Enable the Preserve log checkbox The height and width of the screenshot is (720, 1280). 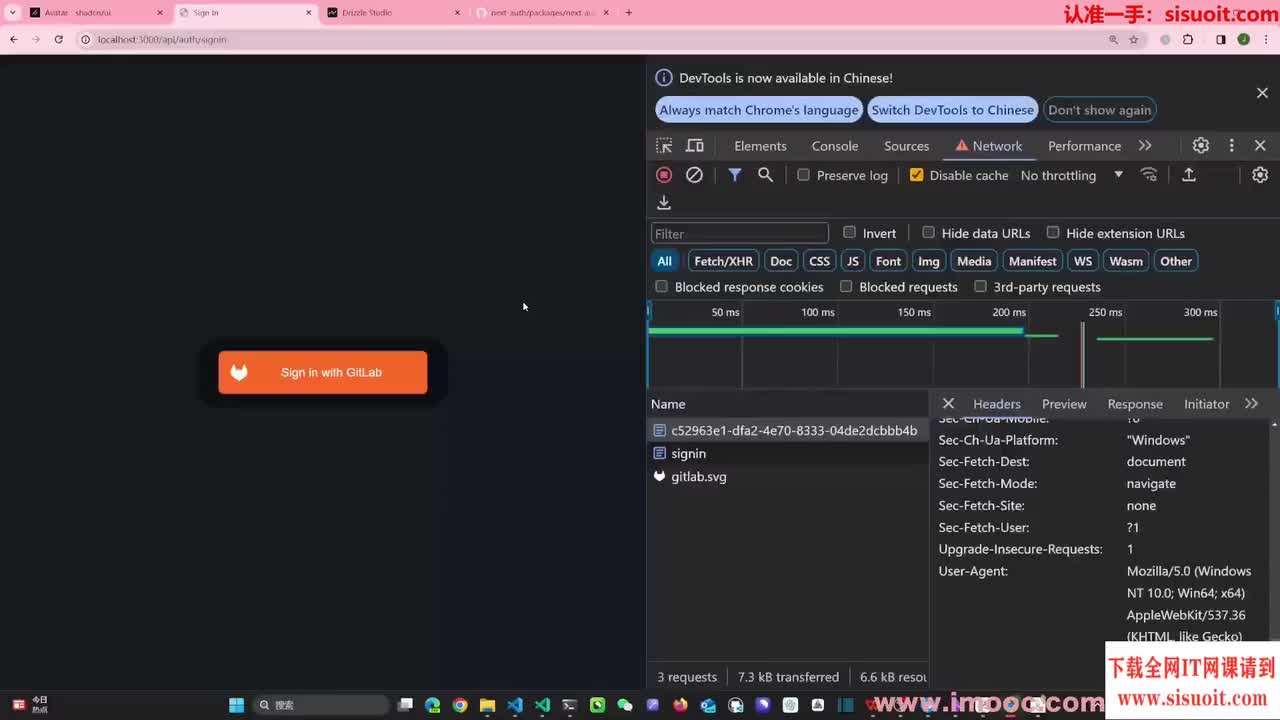pos(803,175)
